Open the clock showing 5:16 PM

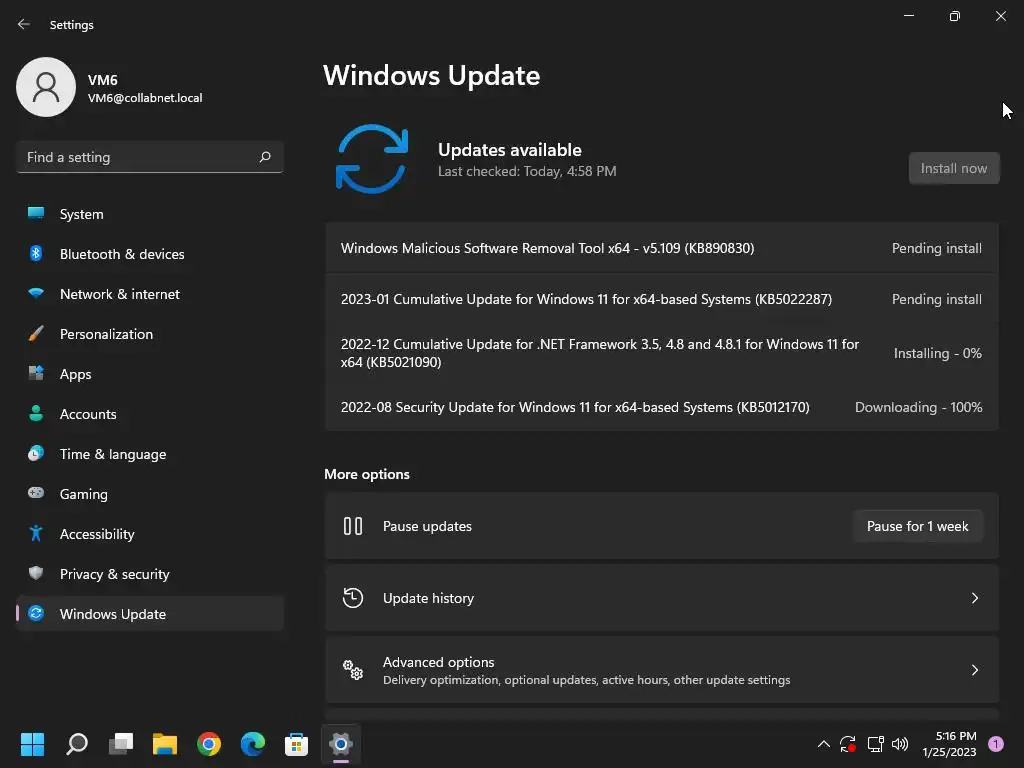[x=949, y=744]
